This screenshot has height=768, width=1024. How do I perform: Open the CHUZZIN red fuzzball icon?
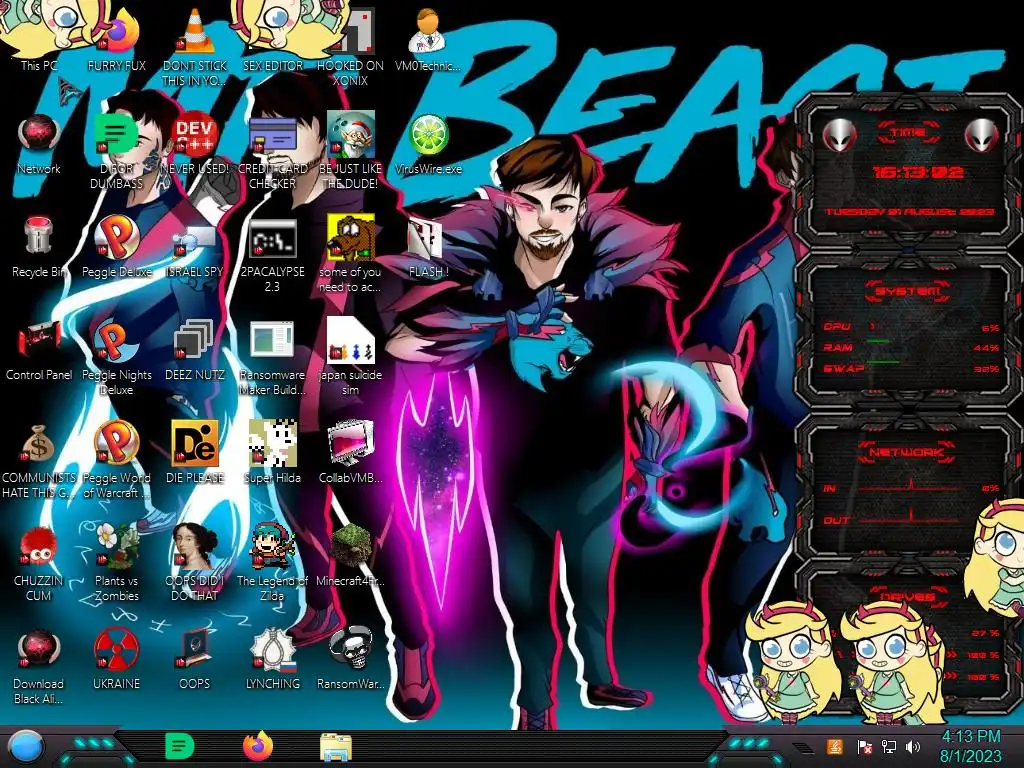(39, 563)
